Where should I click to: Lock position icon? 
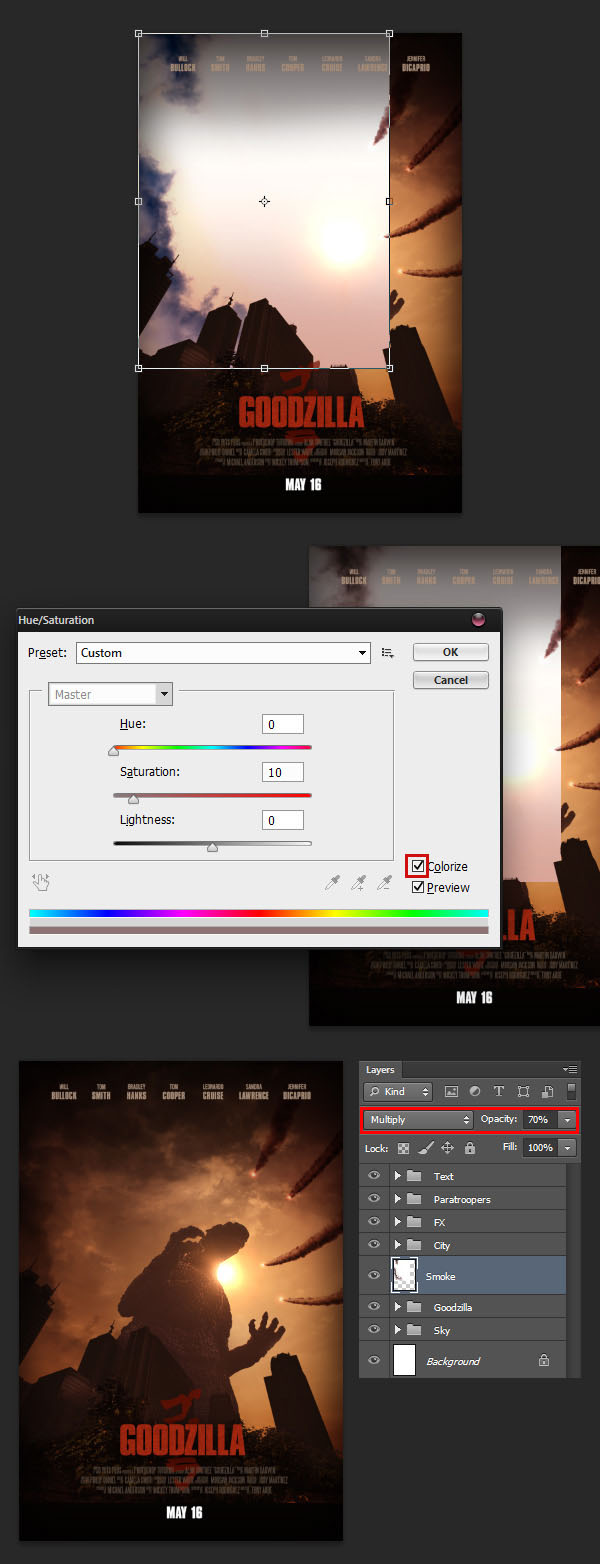tap(448, 1148)
